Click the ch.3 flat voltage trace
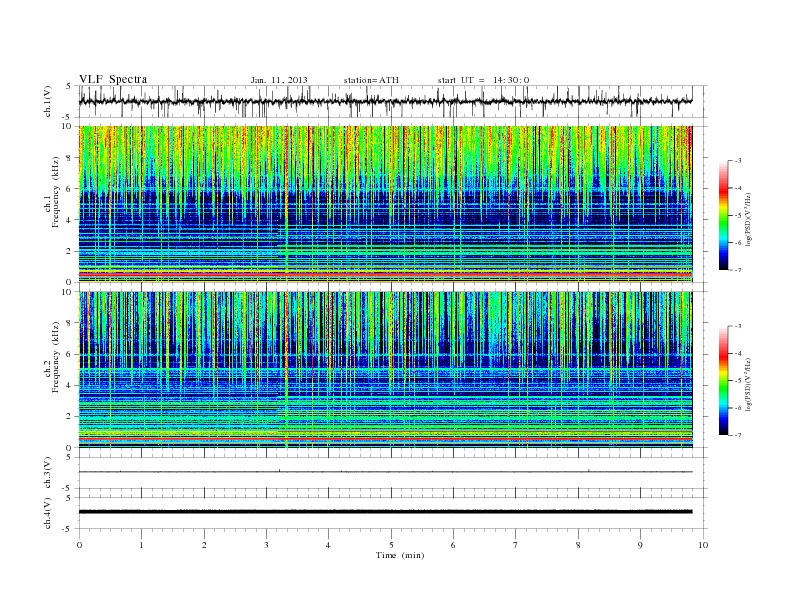 point(385,472)
